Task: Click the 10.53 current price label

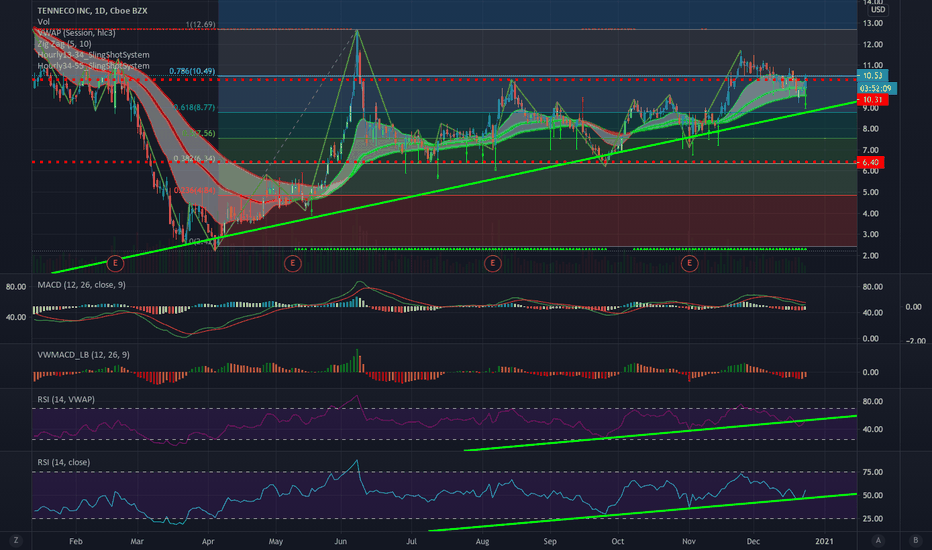Action: [872, 76]
